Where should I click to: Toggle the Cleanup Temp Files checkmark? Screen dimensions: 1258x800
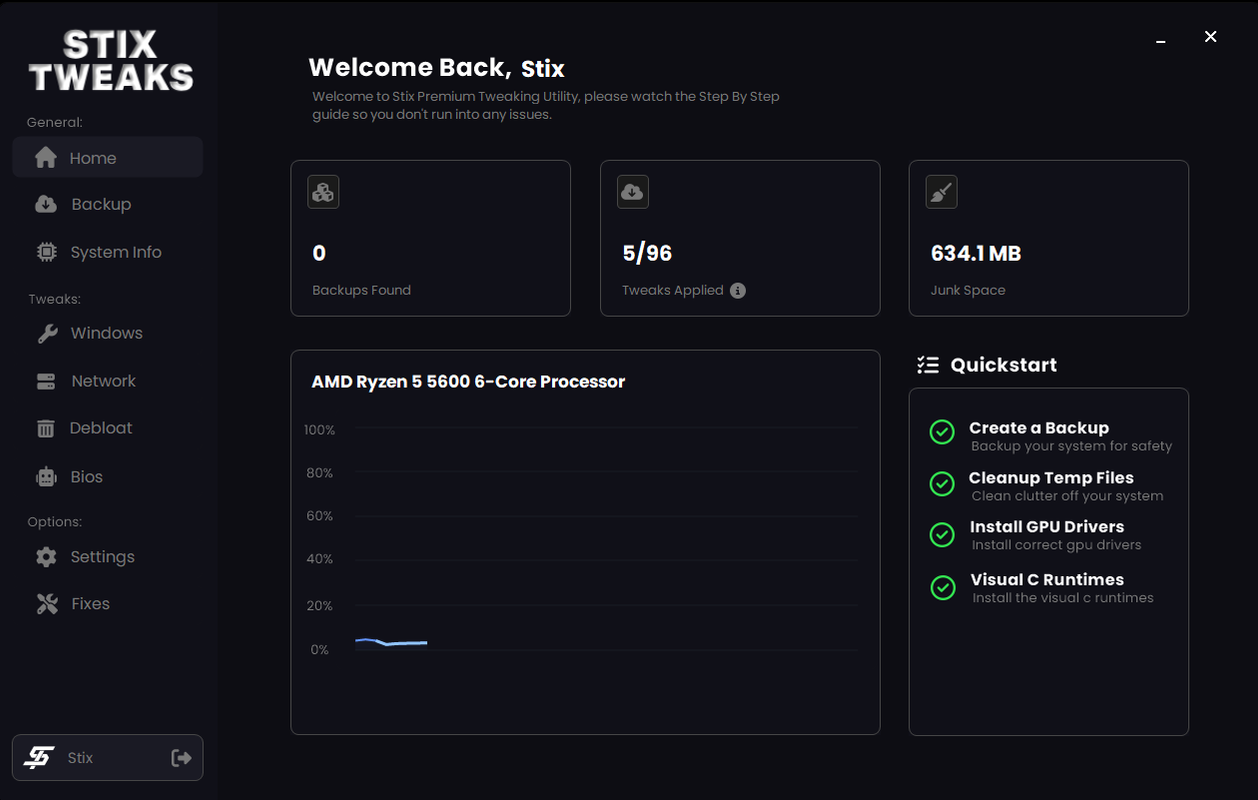(x=941, y=484)
